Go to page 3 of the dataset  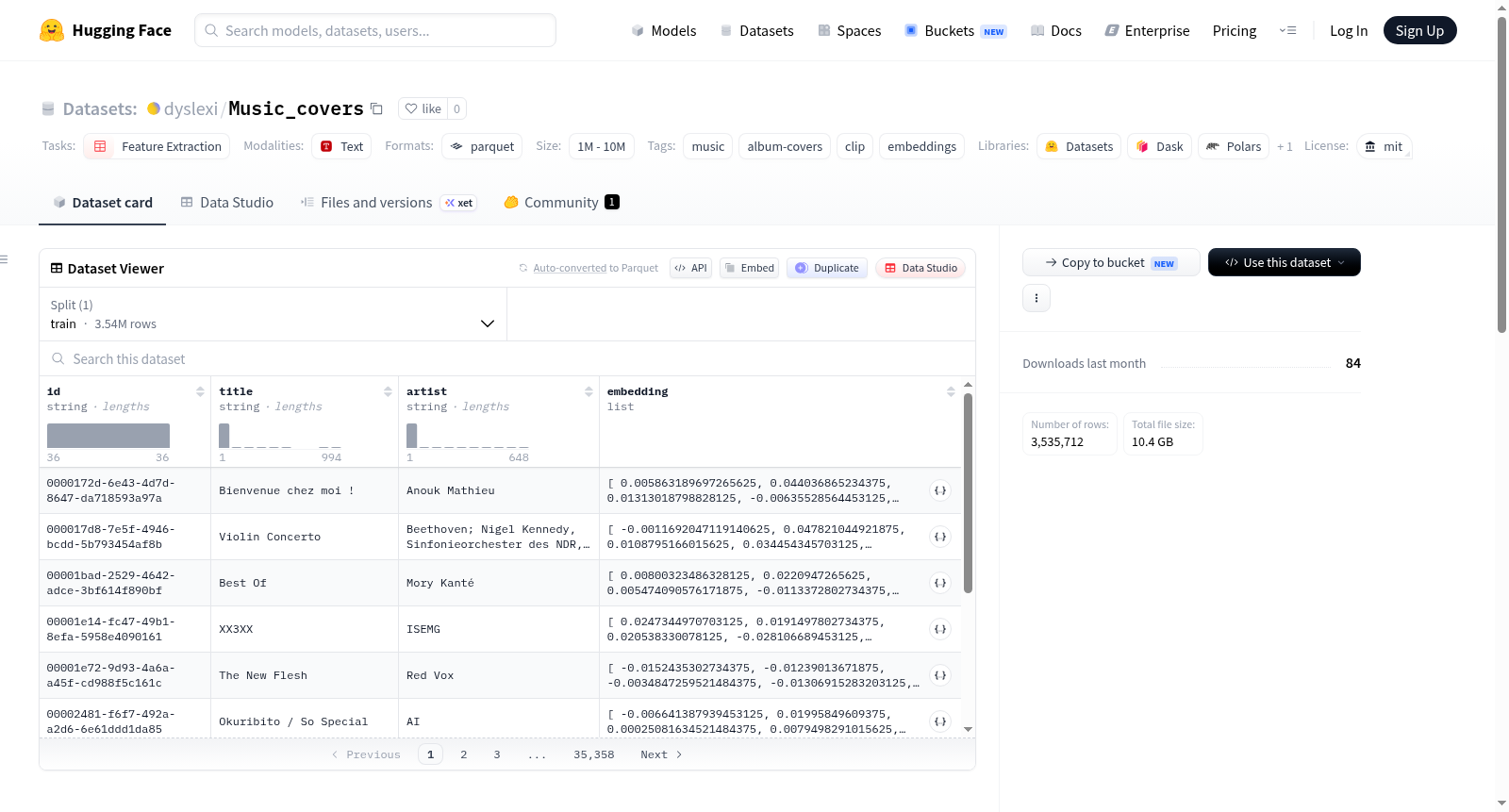click(497, 754)
